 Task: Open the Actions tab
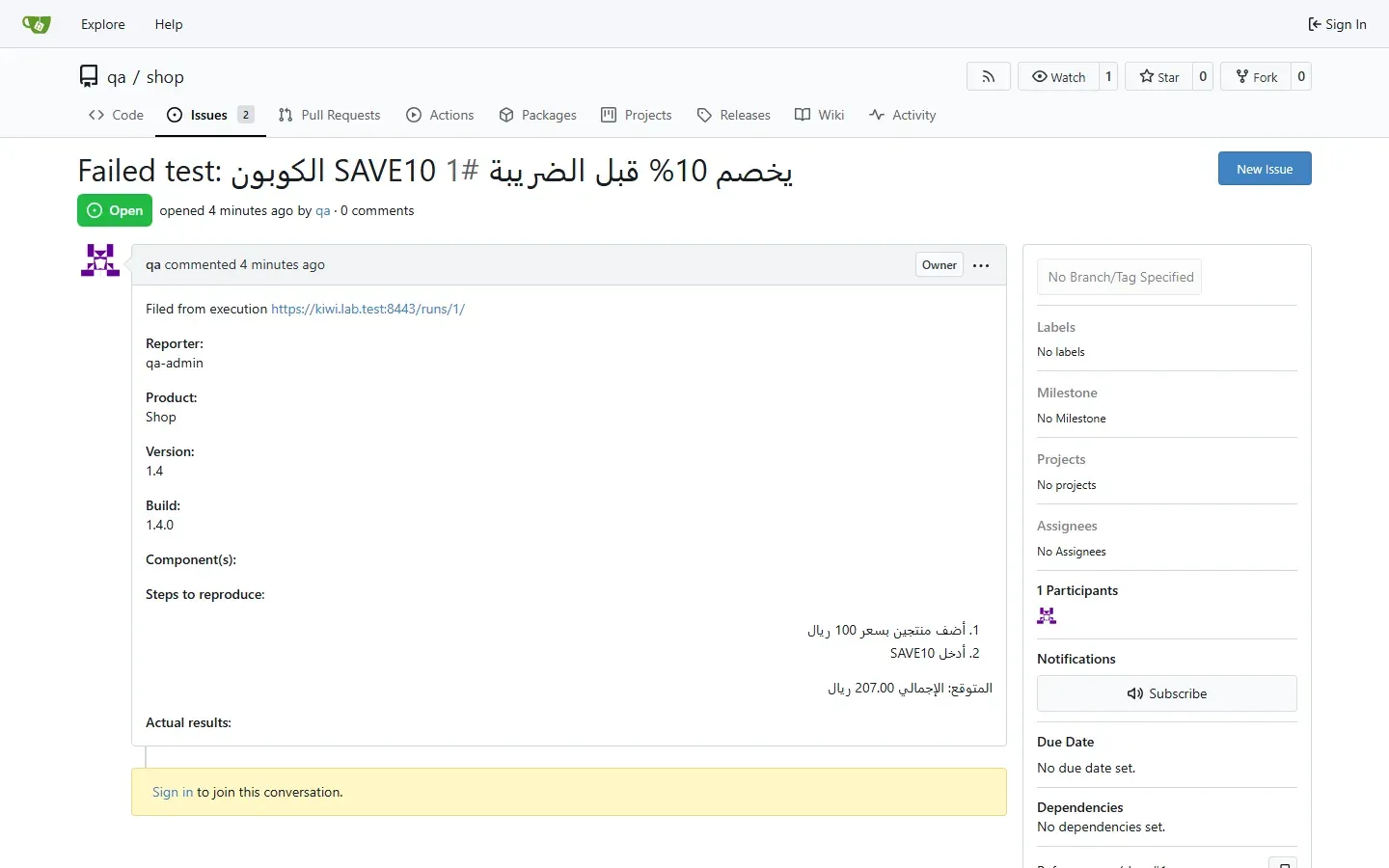440,115
